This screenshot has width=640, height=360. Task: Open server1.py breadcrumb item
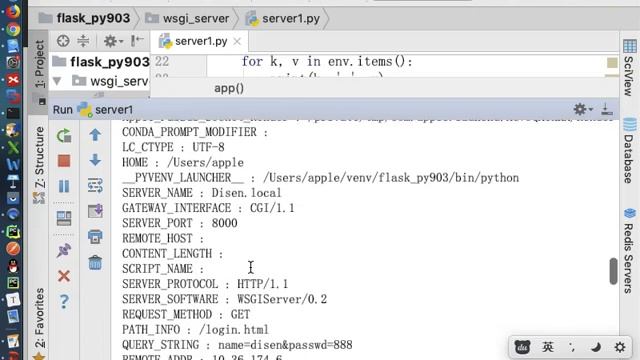pyautogui.click(x=282, y=18)
